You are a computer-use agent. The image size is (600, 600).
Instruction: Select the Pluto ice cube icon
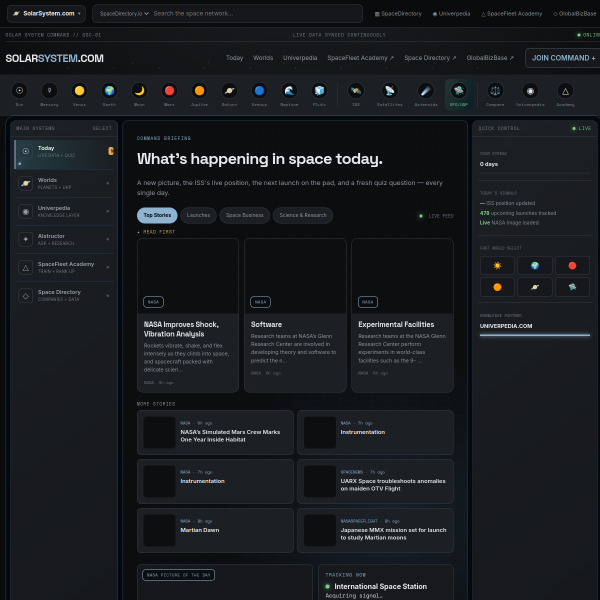point(319,94)
